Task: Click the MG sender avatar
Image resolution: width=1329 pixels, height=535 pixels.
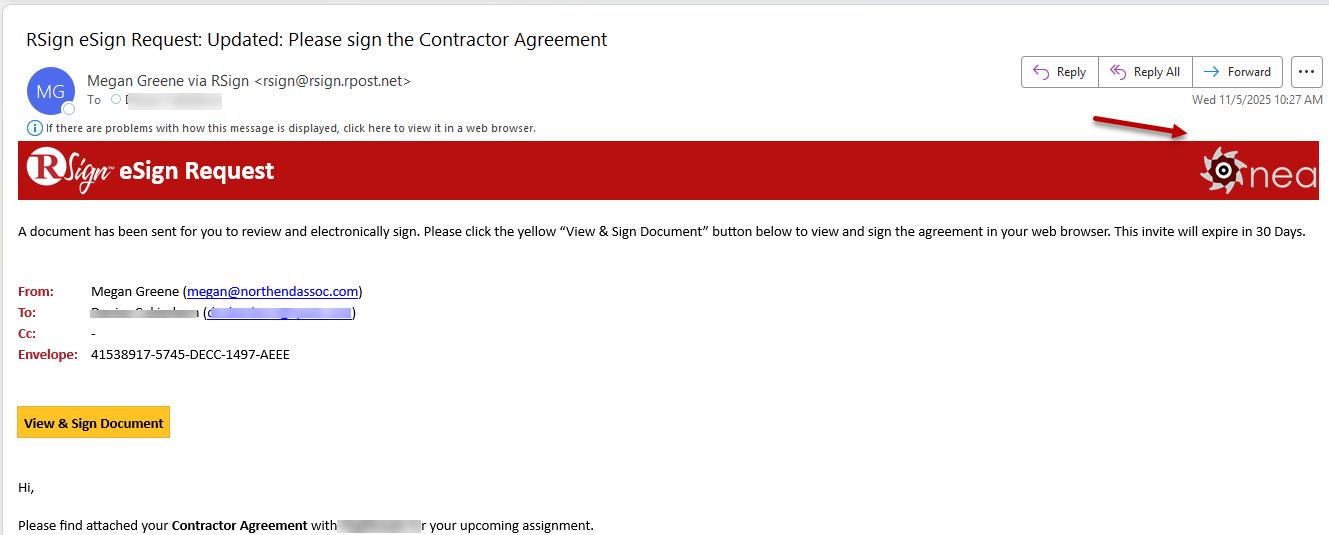Action: click(x=50, y=91)
